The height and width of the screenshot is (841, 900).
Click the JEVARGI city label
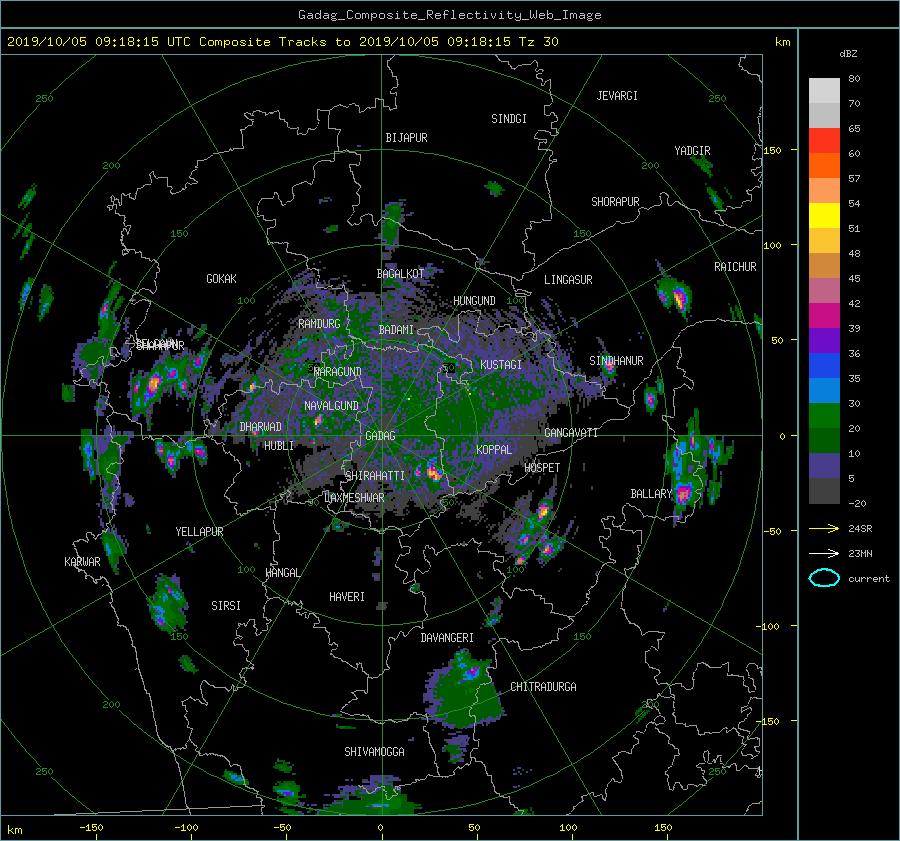pyautogui.click(x=617, y=95)
